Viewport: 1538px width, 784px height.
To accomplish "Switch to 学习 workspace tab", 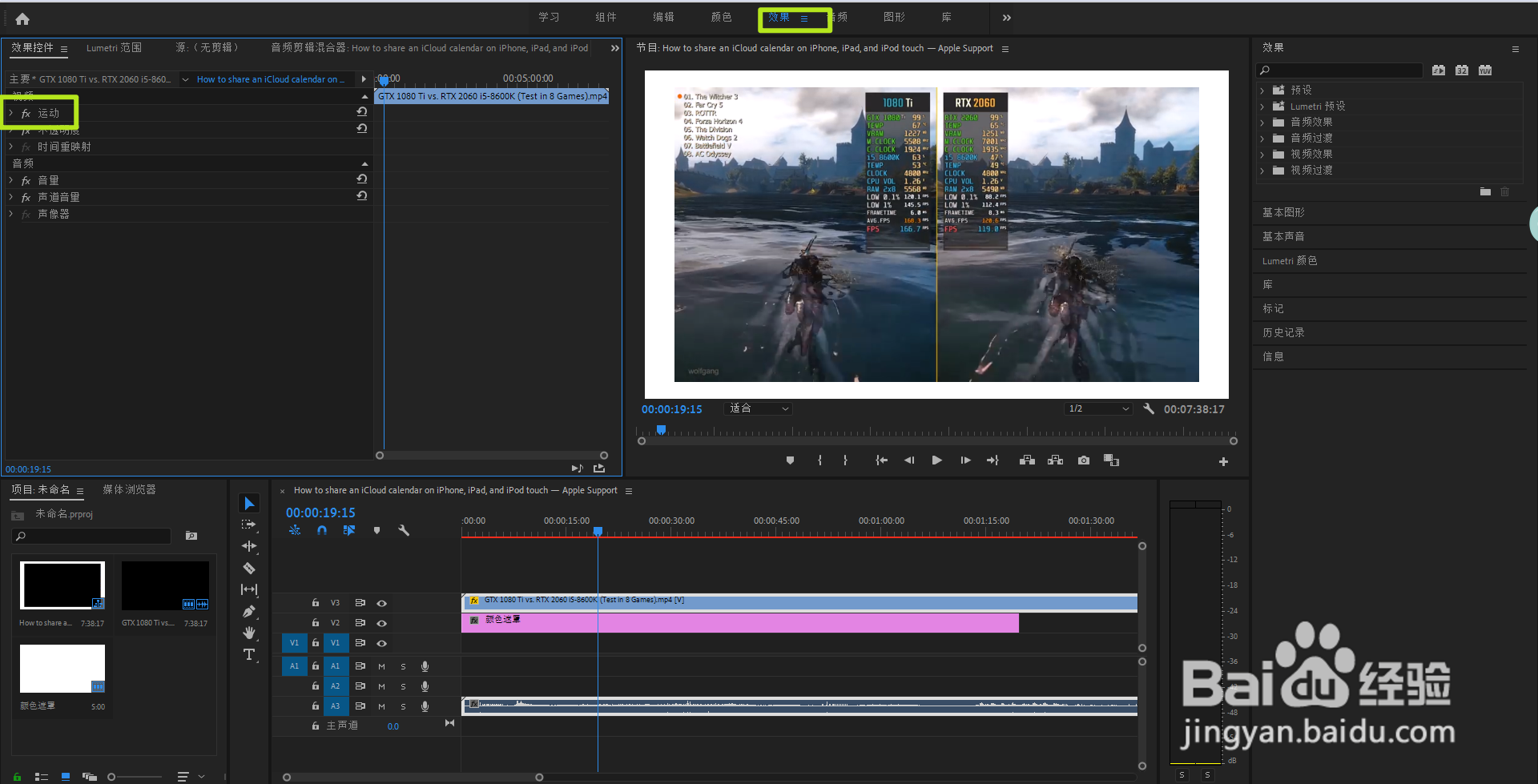I will tap(549, 17).
